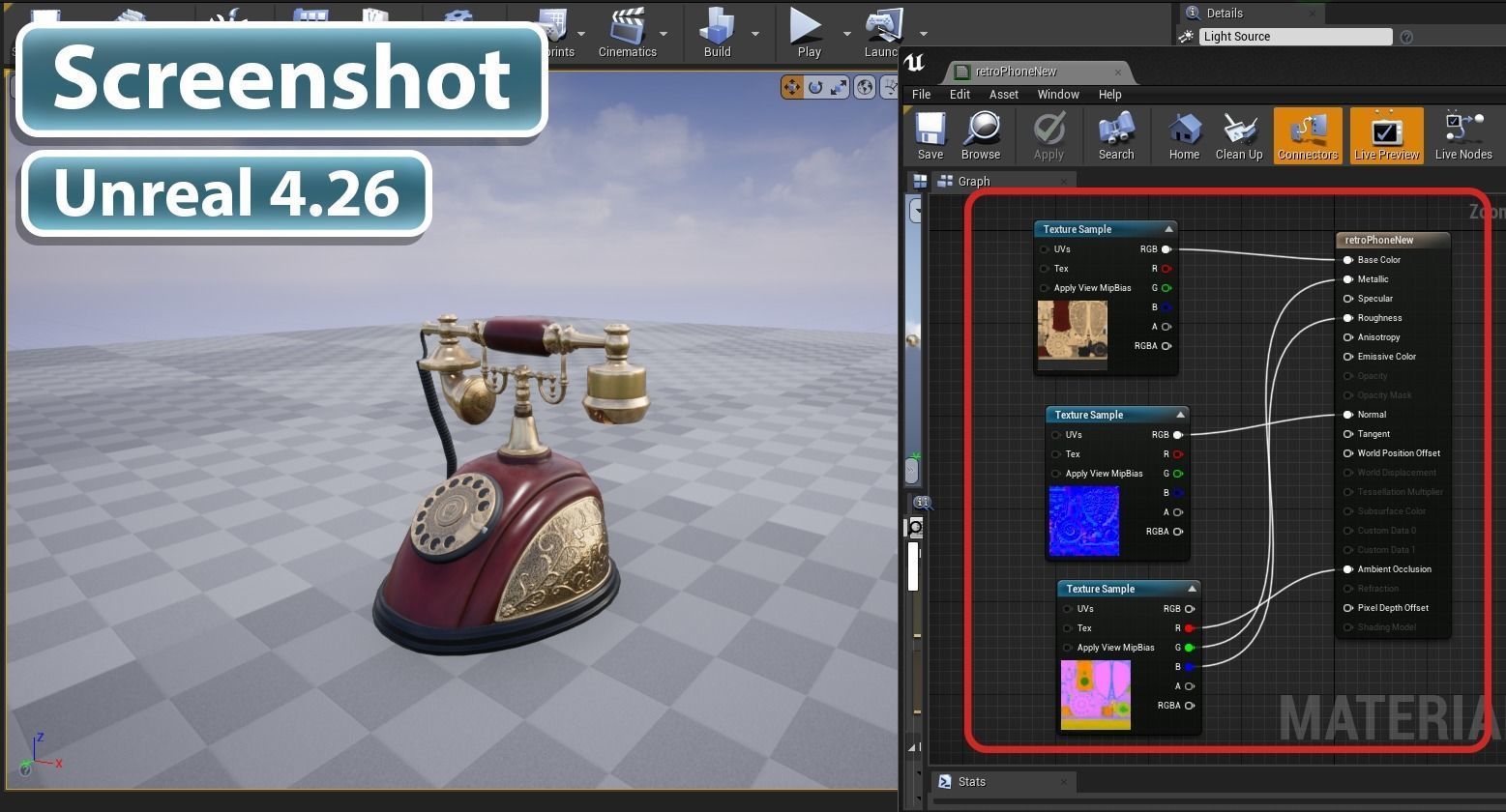Select the rotate gizmo mode in viewport
Image resolution: width=1506 pixels, height=812 pixels.
pos(815,87)
